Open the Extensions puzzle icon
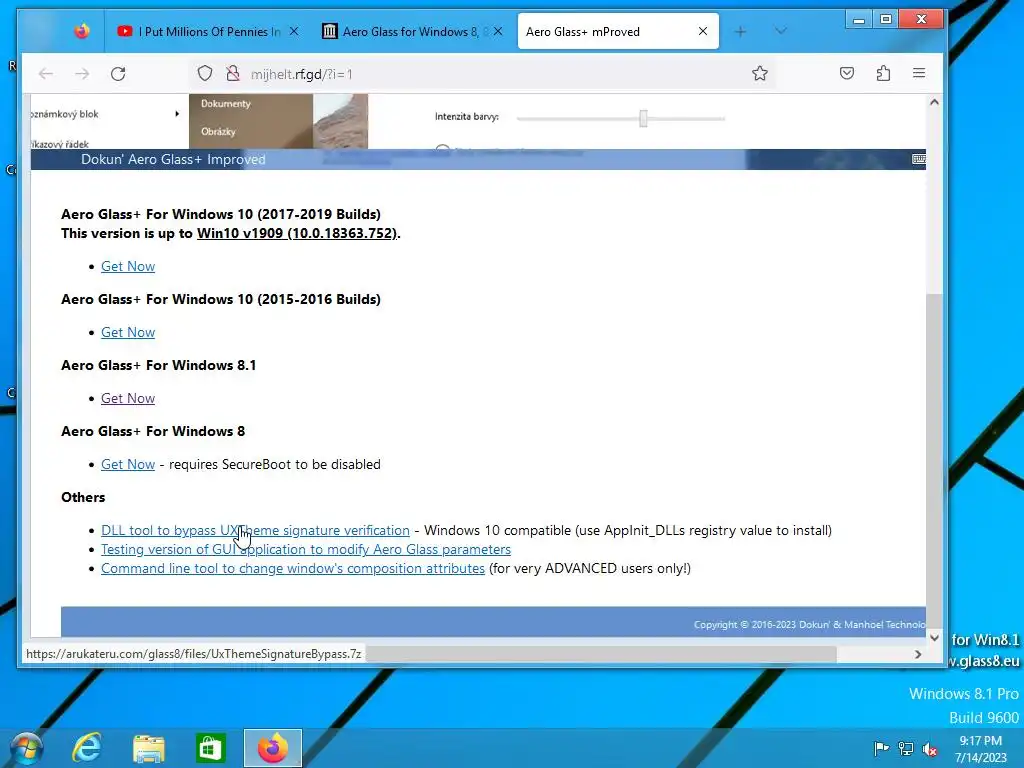1024x768 pixels. tap(883, 73)
